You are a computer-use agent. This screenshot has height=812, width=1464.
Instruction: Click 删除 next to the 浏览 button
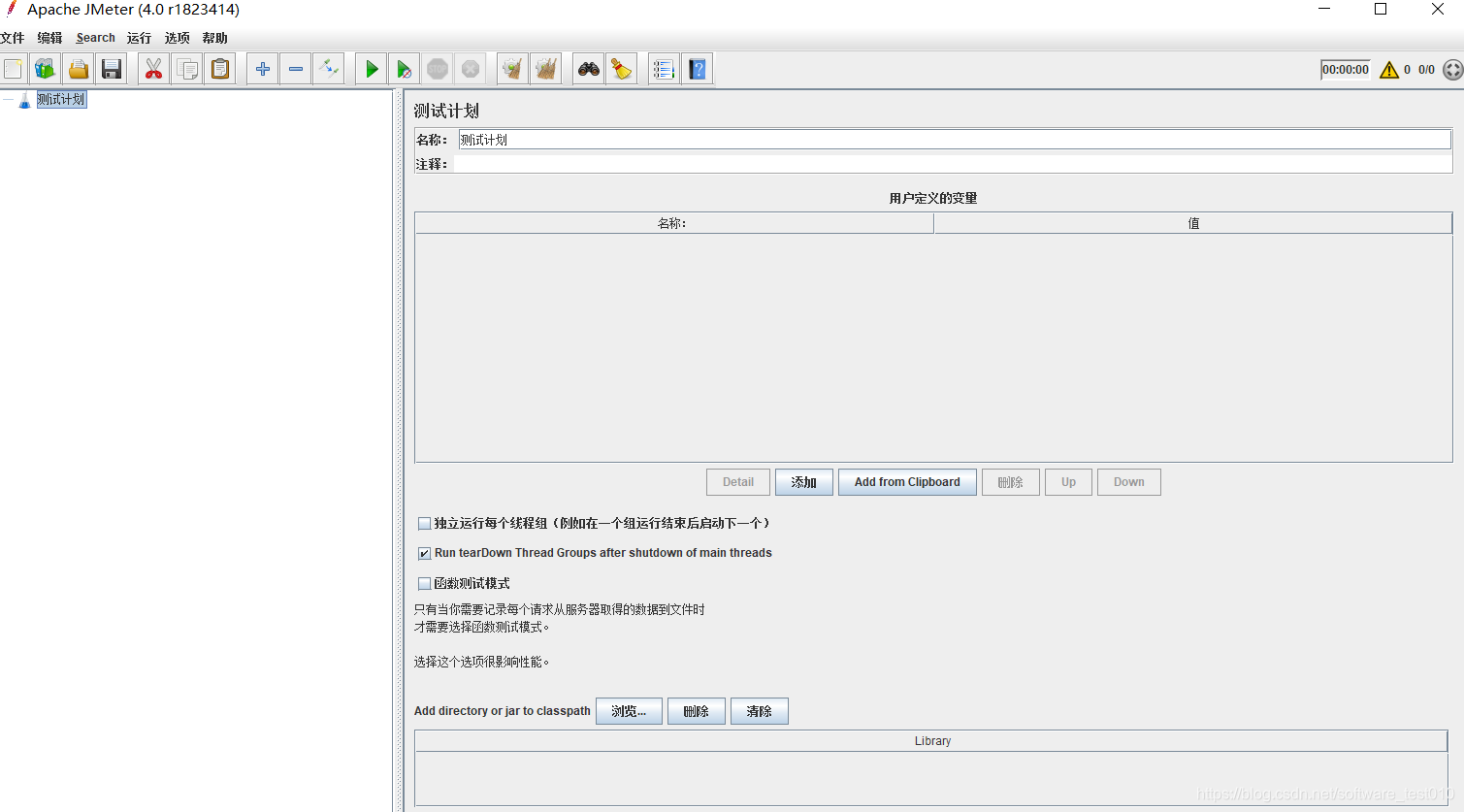pos(697,711)
